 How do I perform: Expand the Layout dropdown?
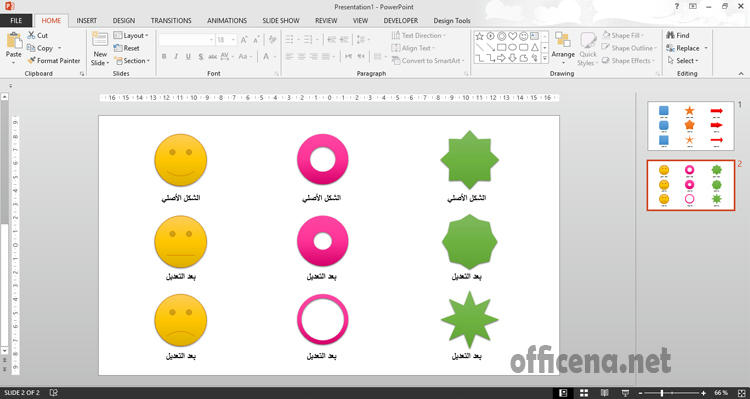point(131,35)
